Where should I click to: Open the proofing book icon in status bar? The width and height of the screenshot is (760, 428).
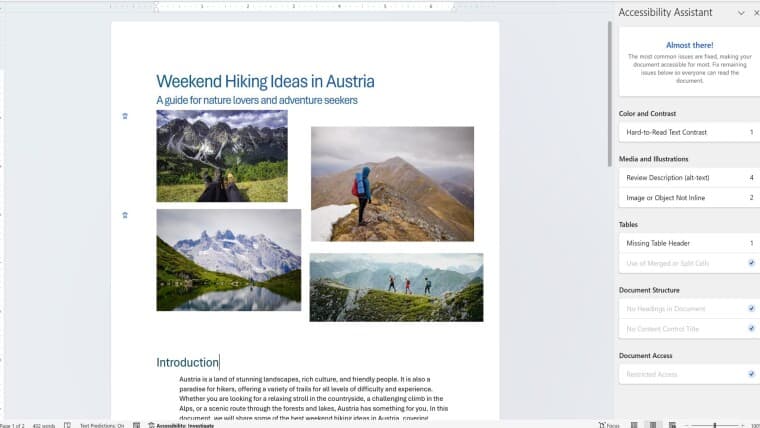point(67,425)
